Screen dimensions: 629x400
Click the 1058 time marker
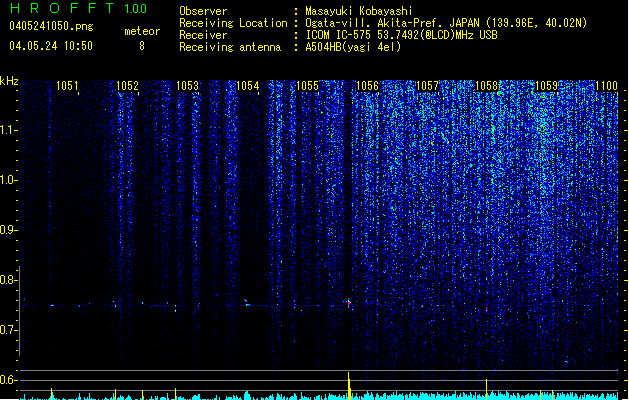486,85
